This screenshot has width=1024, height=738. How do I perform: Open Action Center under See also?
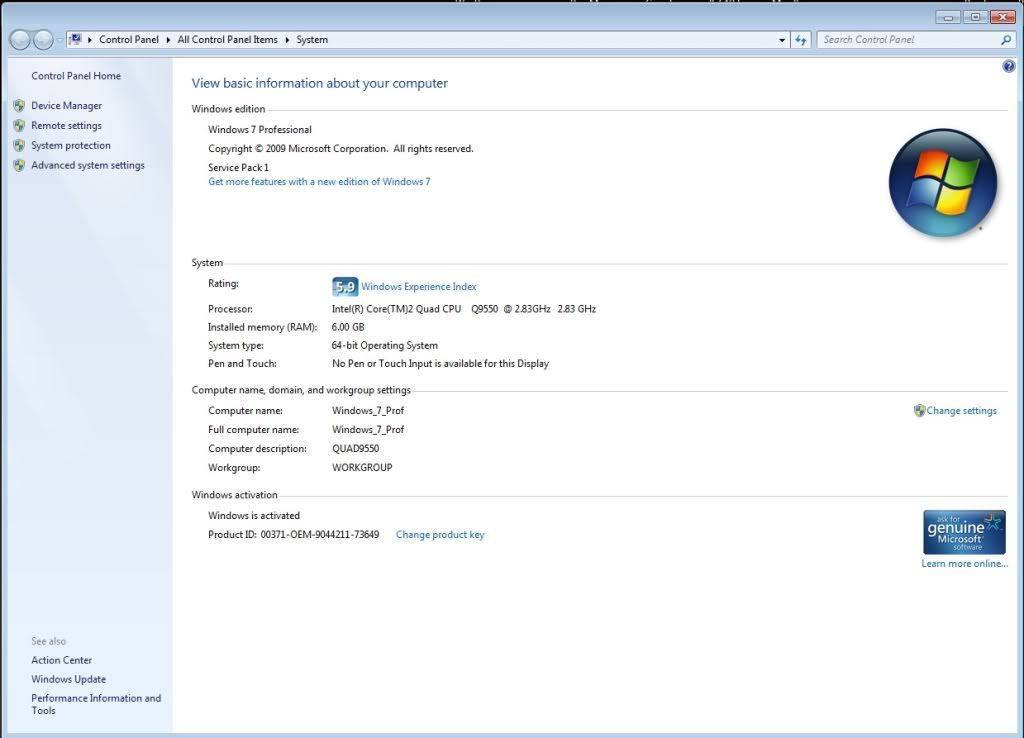61,660
